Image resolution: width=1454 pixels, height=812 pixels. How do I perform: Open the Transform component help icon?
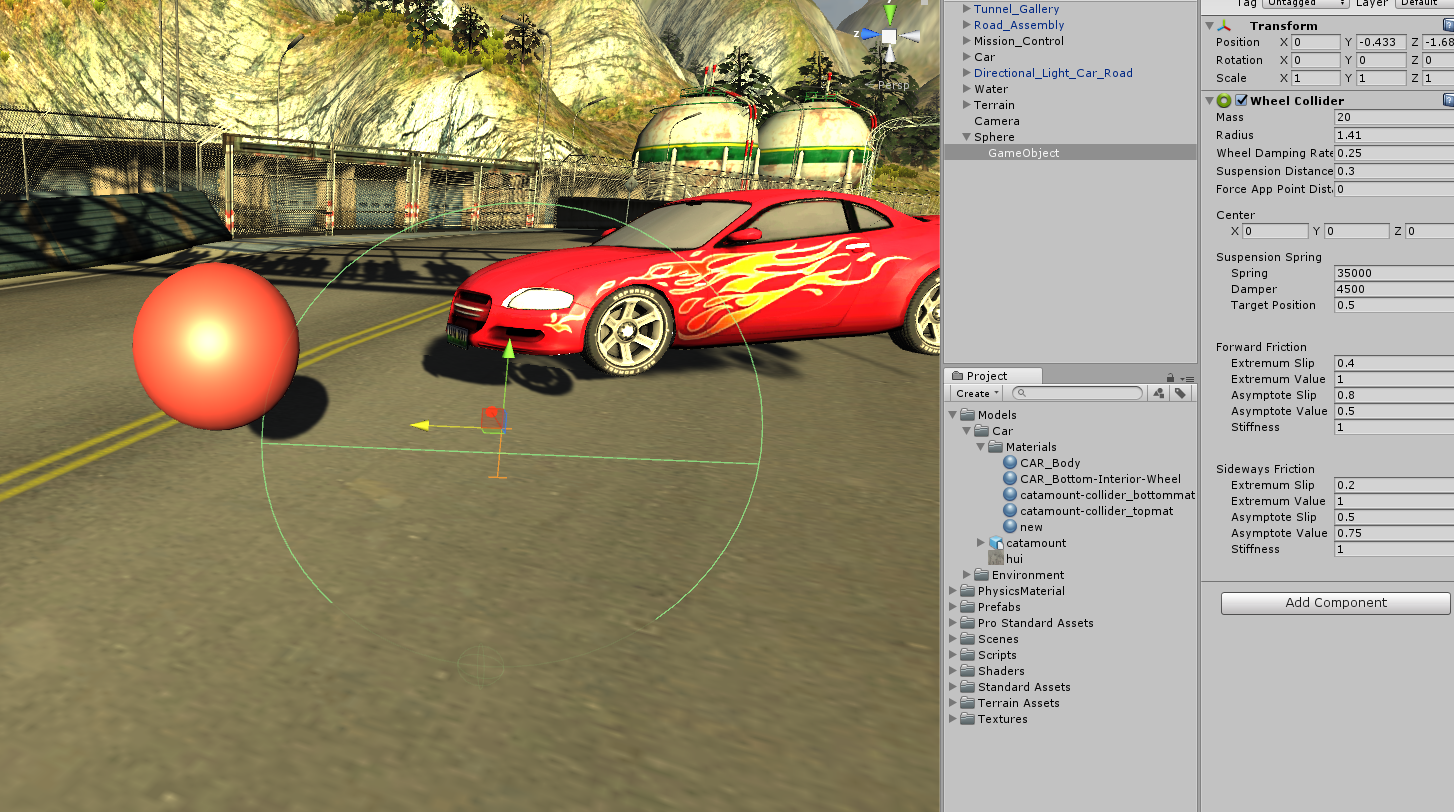[x=1448, y=26]
